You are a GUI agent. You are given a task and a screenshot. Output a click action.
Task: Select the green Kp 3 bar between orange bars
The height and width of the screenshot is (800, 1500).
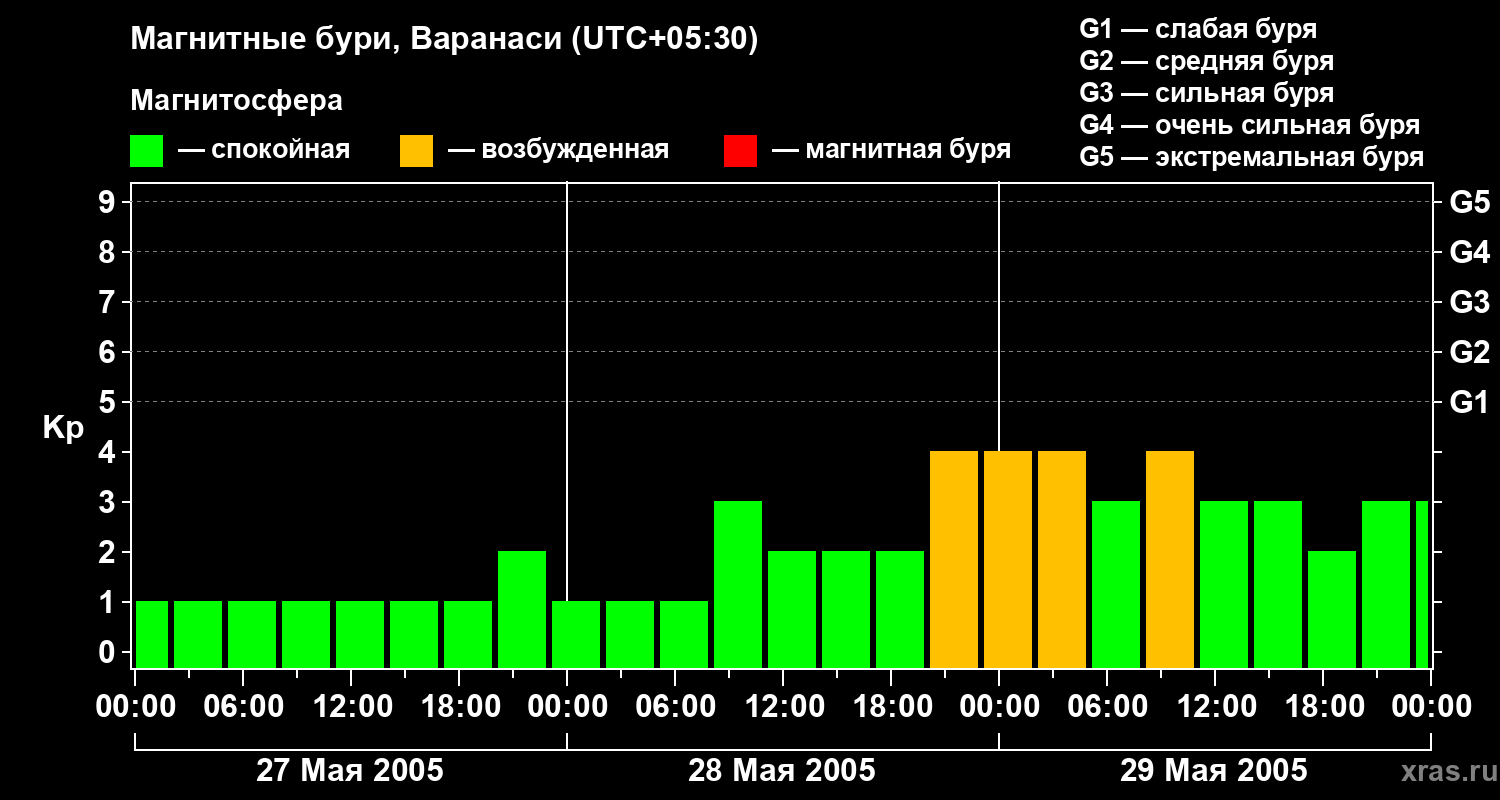click(1116, 584)
